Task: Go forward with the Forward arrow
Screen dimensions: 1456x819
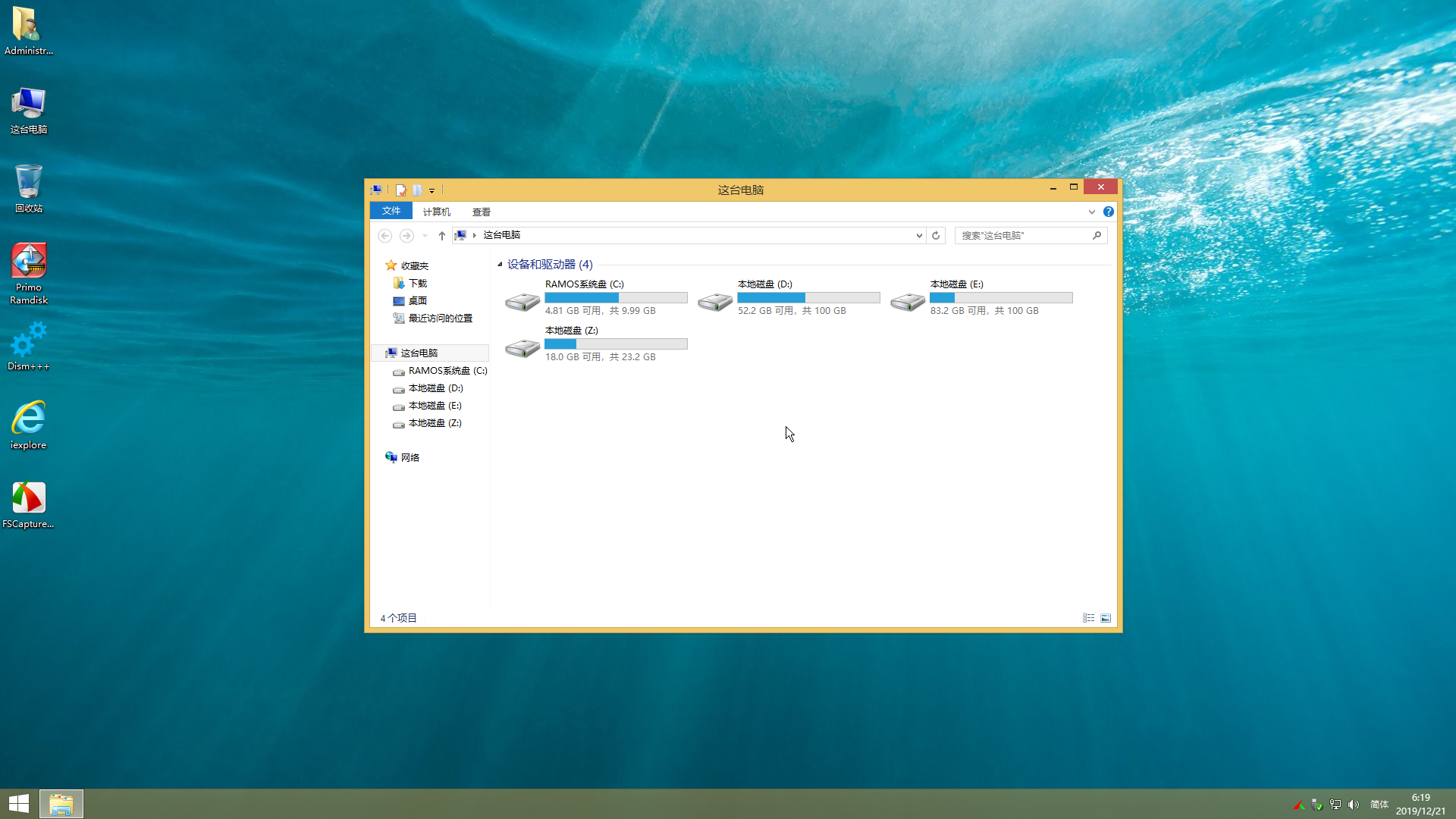Action: coord(406,236)
